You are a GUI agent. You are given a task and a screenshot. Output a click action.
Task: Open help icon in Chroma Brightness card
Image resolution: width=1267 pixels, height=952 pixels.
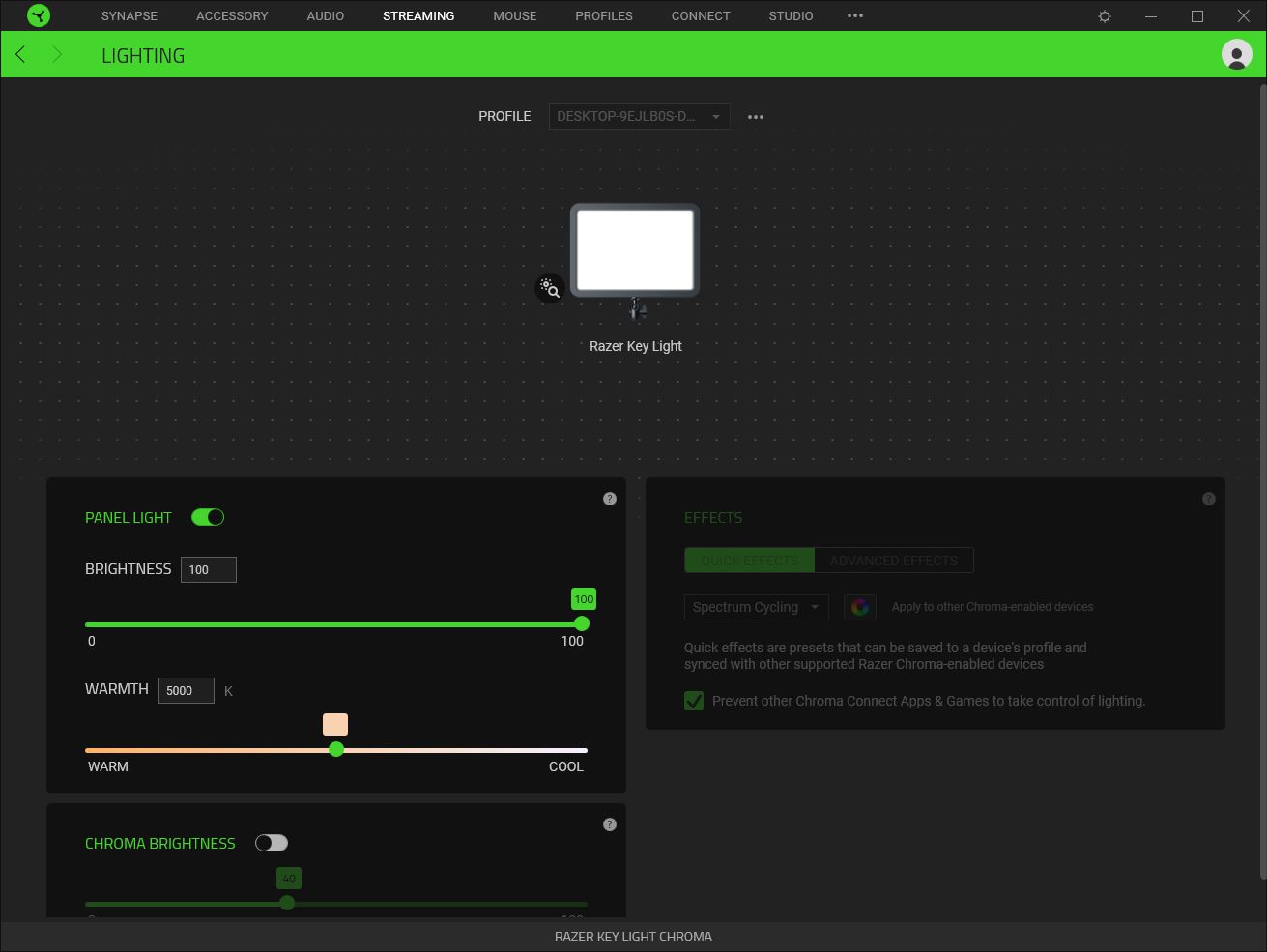[610, 824]
